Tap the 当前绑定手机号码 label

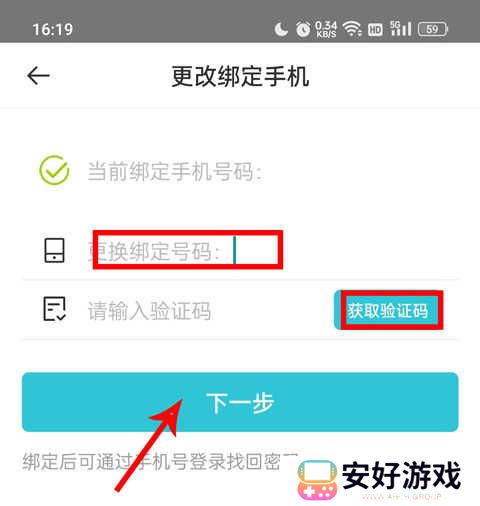point(174,172)
